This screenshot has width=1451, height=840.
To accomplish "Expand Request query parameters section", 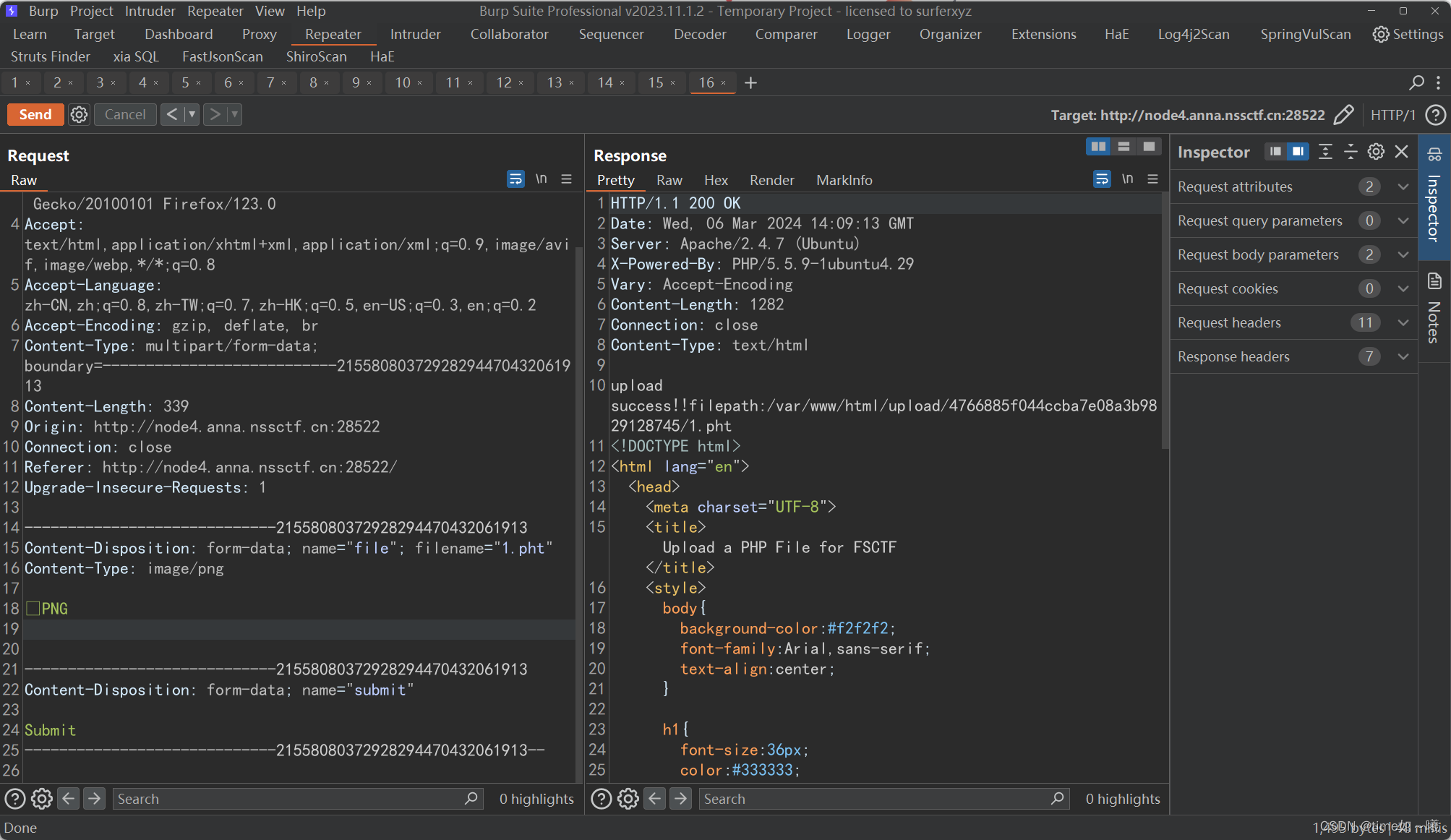I will [x=1294, y=220].
